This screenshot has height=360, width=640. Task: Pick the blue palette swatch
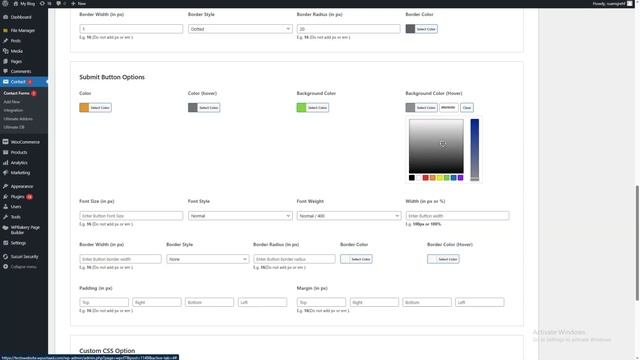tap(453, 178)
